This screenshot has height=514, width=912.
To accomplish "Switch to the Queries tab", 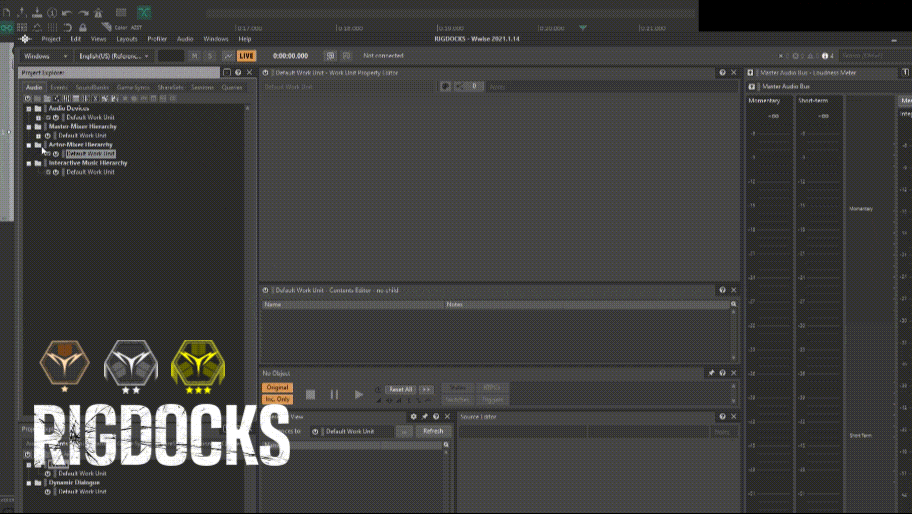I will click(x=231, y=87).
